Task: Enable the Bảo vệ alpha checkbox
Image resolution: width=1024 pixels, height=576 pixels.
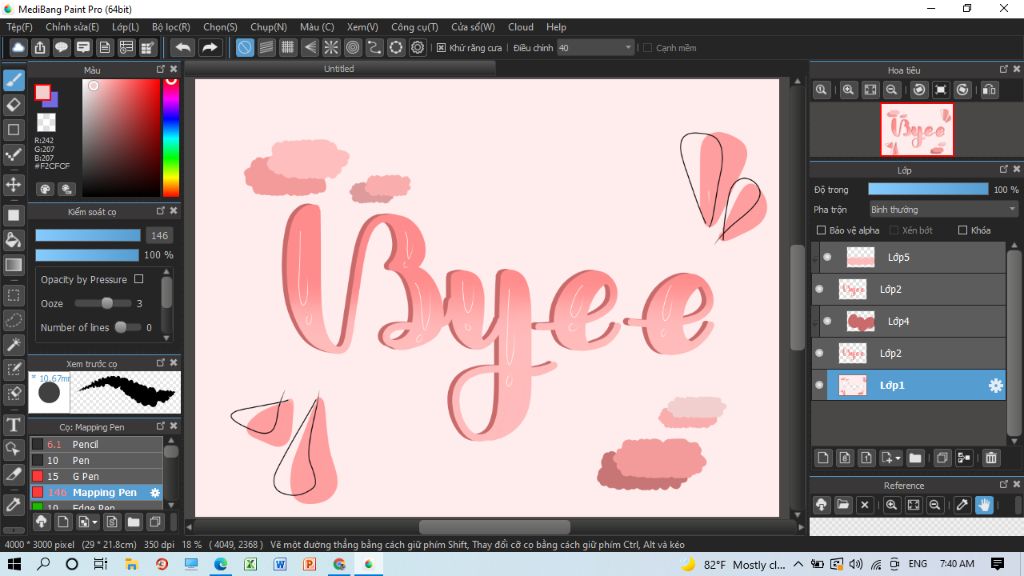Action: coord(822,230)
